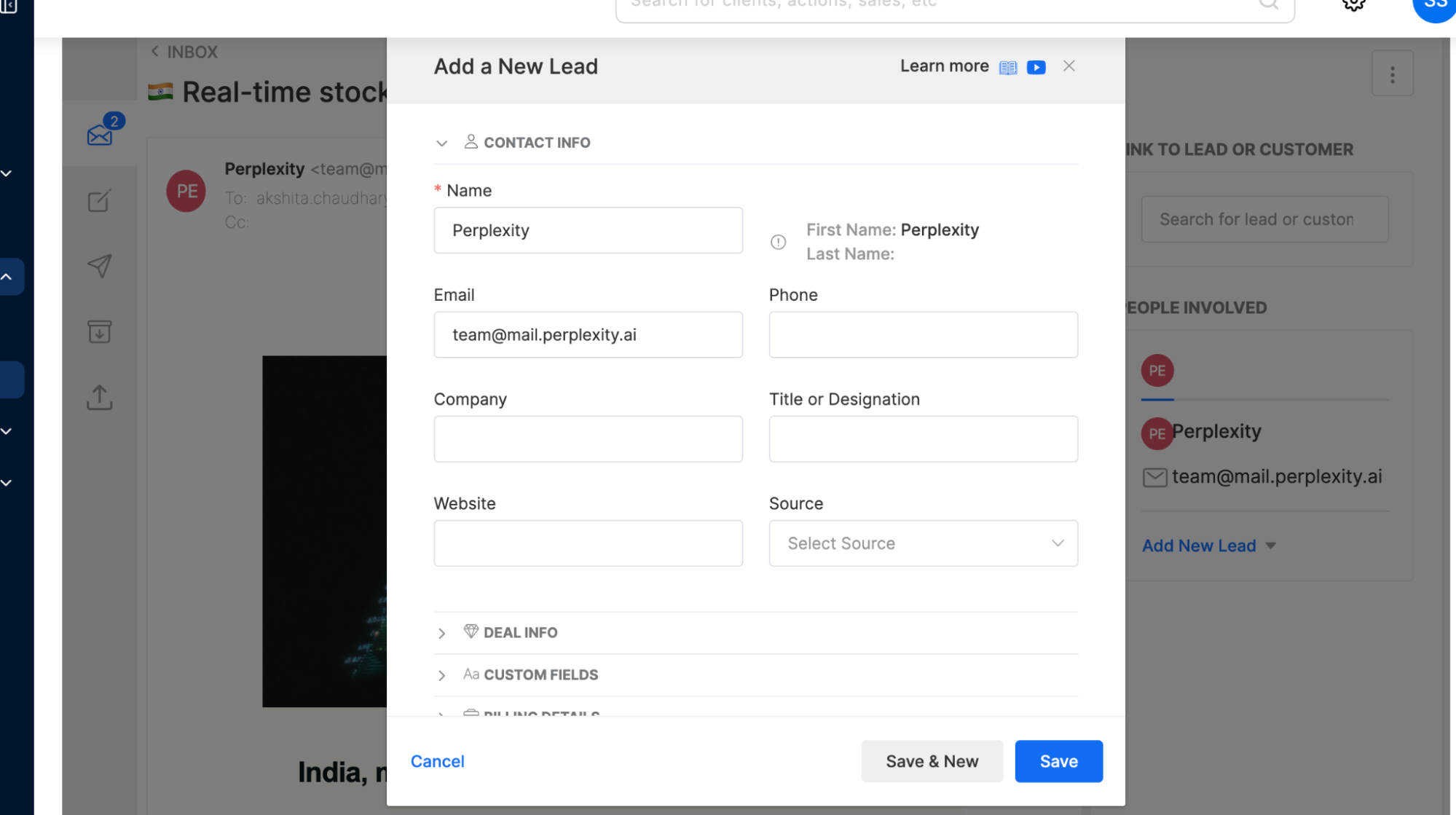
Task: Click the name info icon beside First Name
Action: click(778, 242)
